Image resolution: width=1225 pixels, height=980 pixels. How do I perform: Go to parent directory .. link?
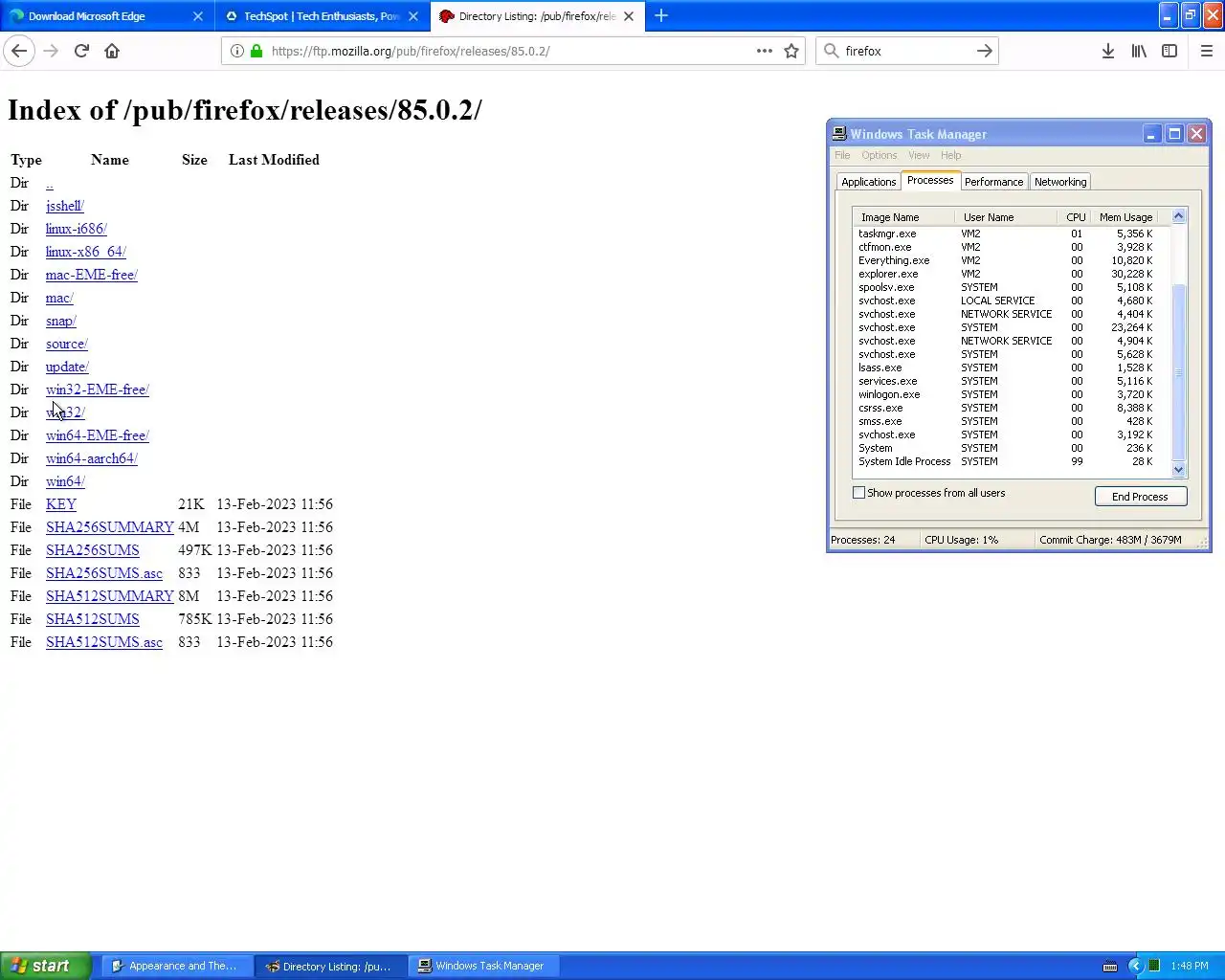50,183
